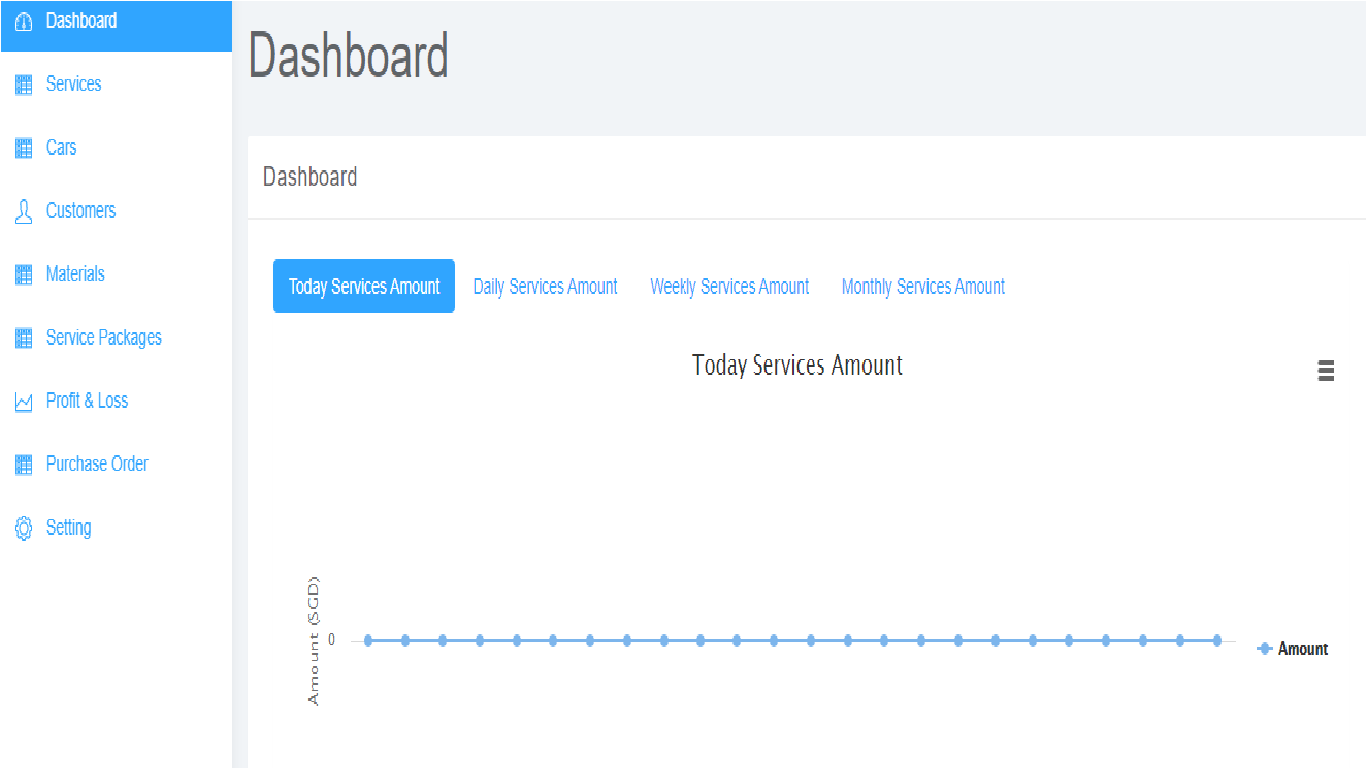The image size is (1366, 768).
Task: Open the Customers page link
Action: (x=81, y=211)
